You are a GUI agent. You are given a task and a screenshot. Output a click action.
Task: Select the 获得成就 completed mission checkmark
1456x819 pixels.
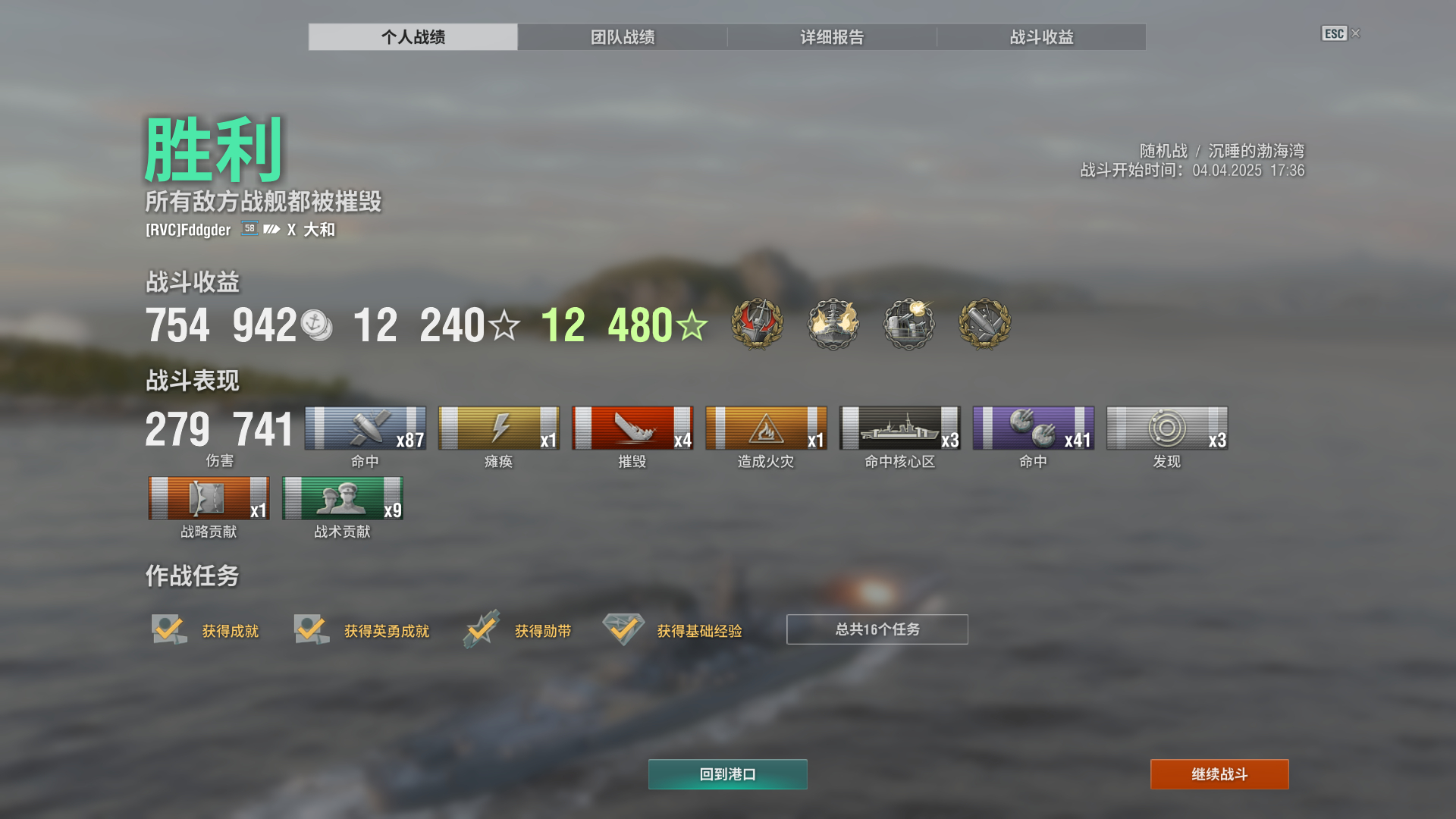(169, 629)
